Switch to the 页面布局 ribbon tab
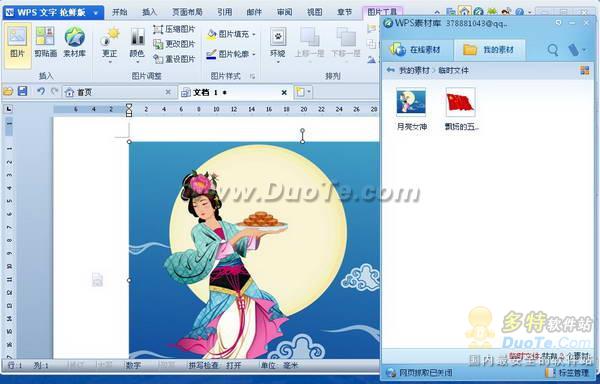Viewport: 600px width, 384px height. (187, 12)
